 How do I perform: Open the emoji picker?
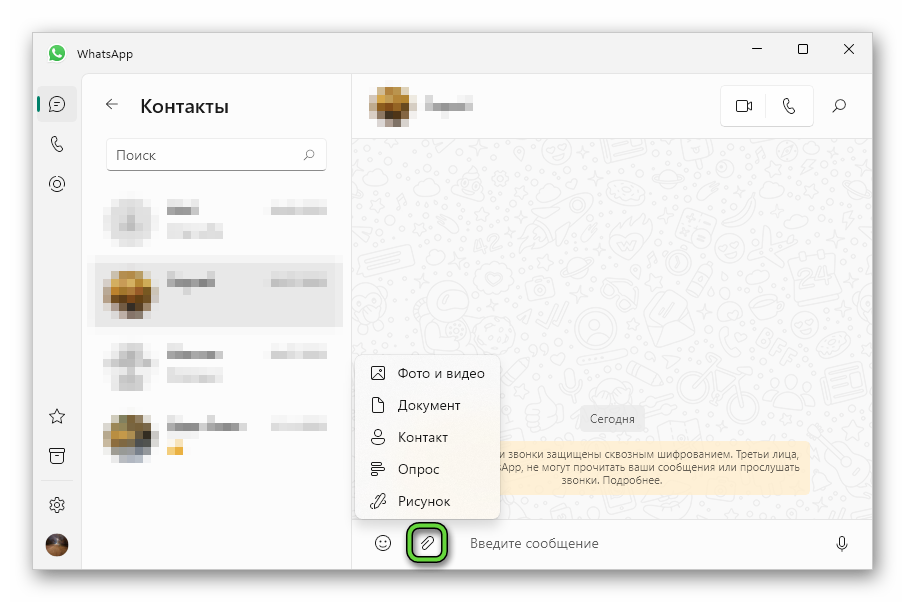point(383,543)
